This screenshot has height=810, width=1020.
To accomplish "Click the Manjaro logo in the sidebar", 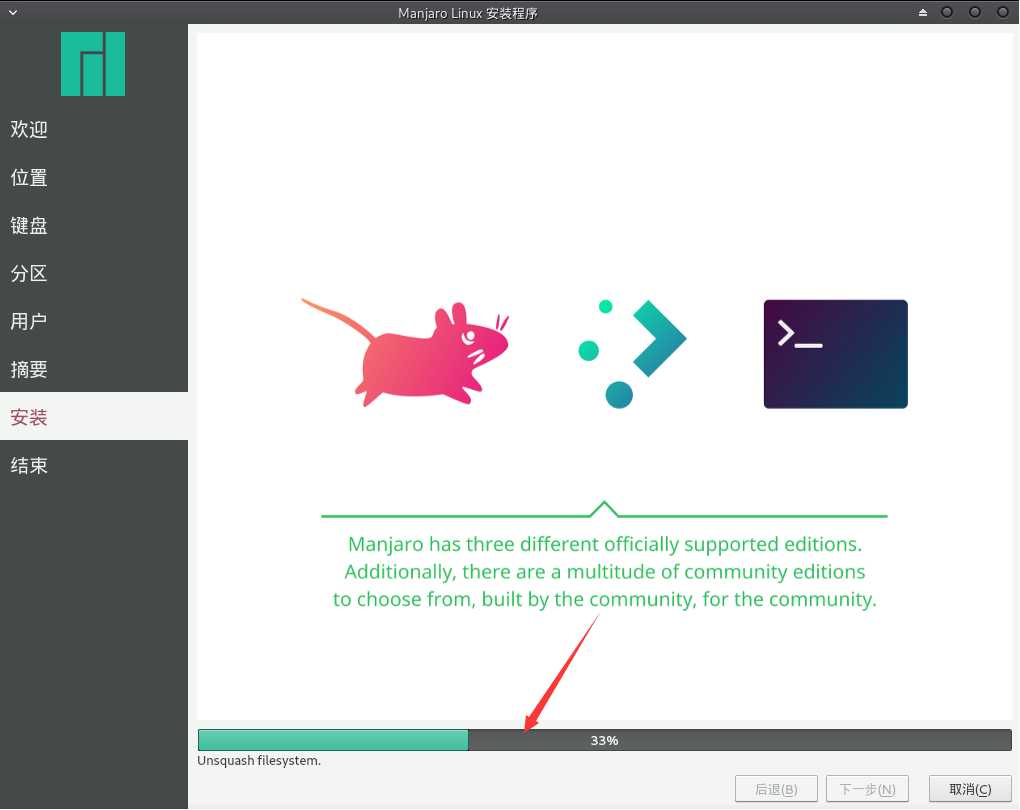I will 93,64.
